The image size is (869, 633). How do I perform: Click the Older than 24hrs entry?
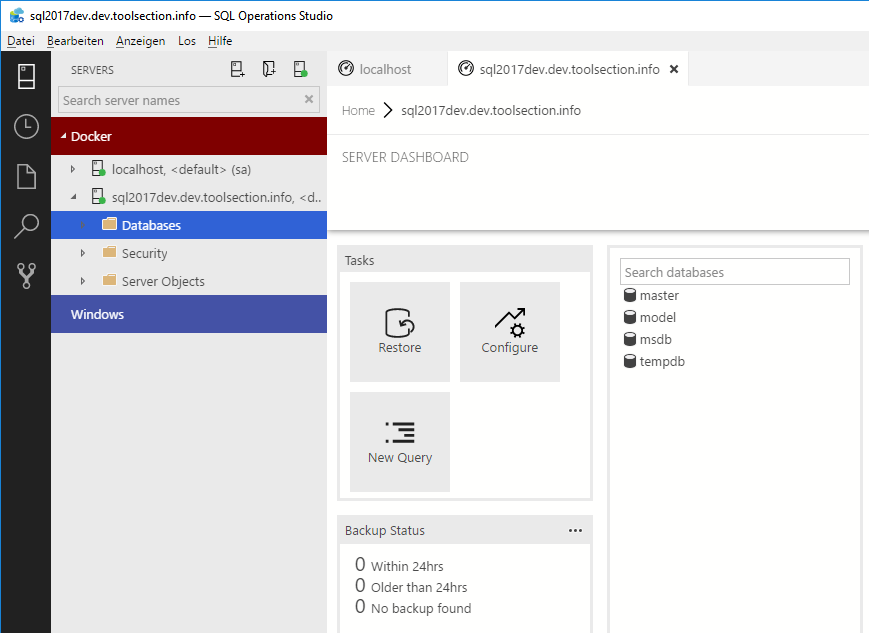click(411, 586)
